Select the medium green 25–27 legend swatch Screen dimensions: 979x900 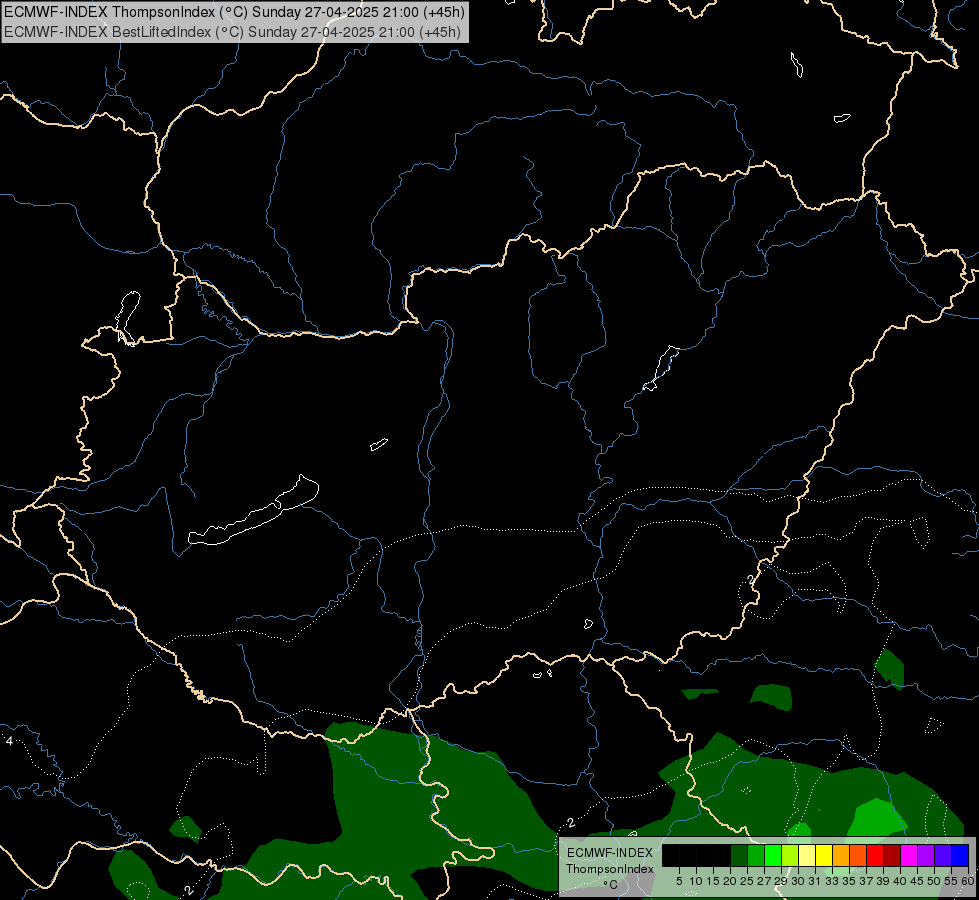coord(756,855)
